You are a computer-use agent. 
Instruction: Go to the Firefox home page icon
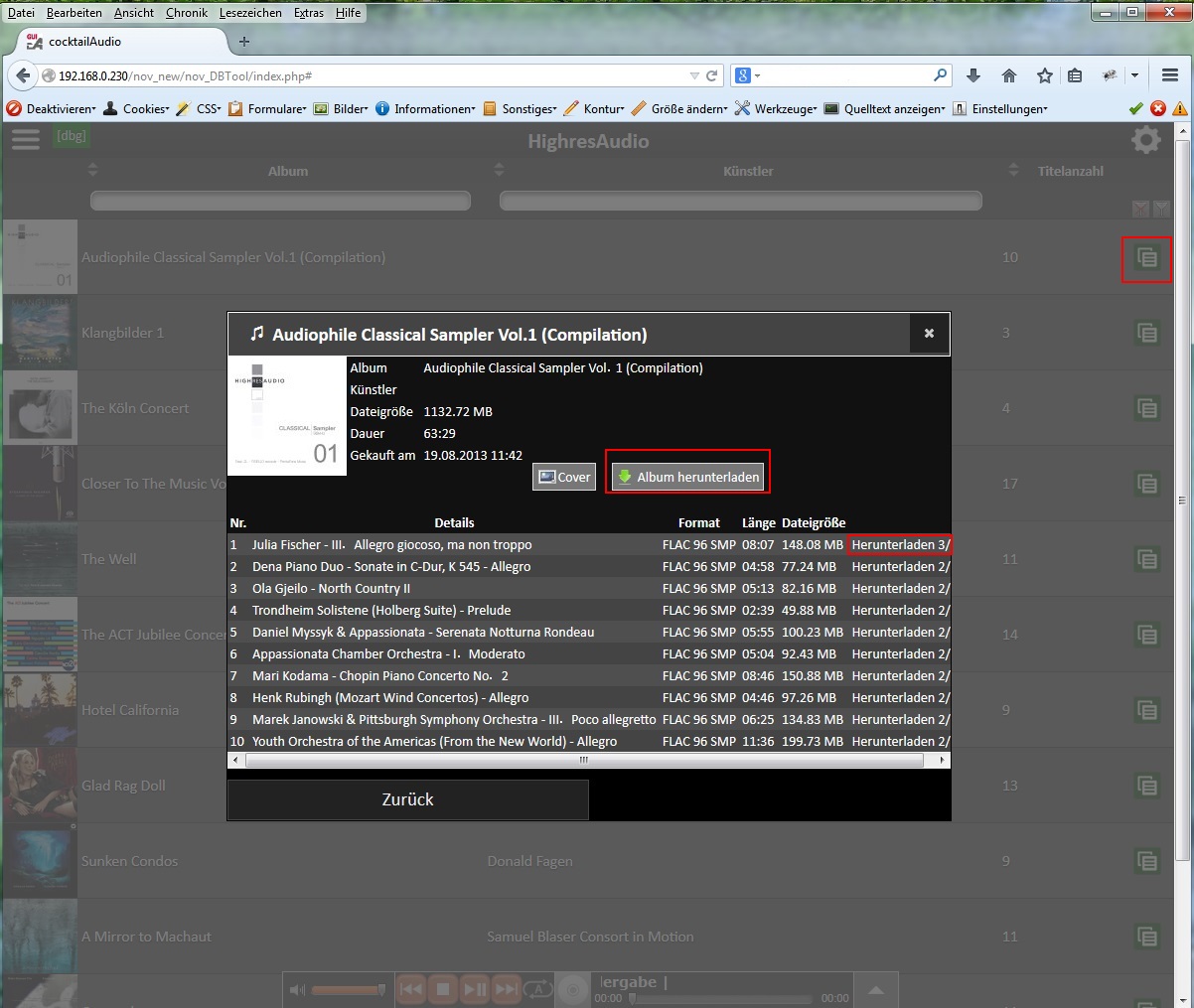click(x=1009, y=75)
